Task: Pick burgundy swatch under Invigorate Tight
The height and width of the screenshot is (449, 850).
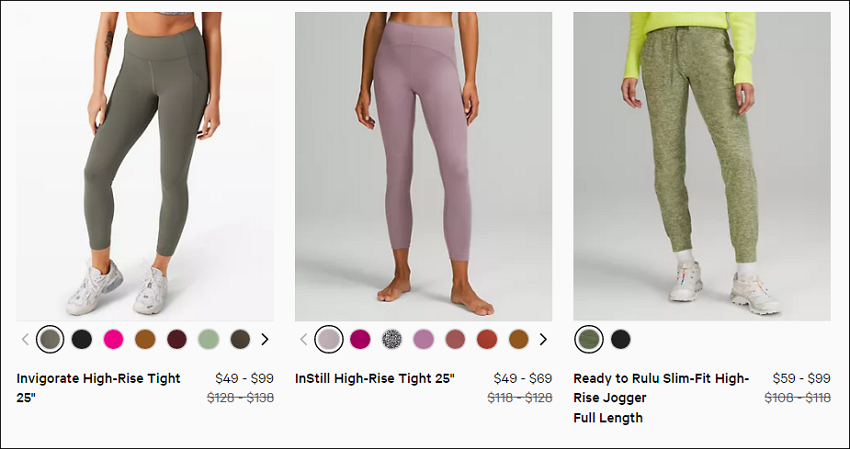Action: pos(177,339)
